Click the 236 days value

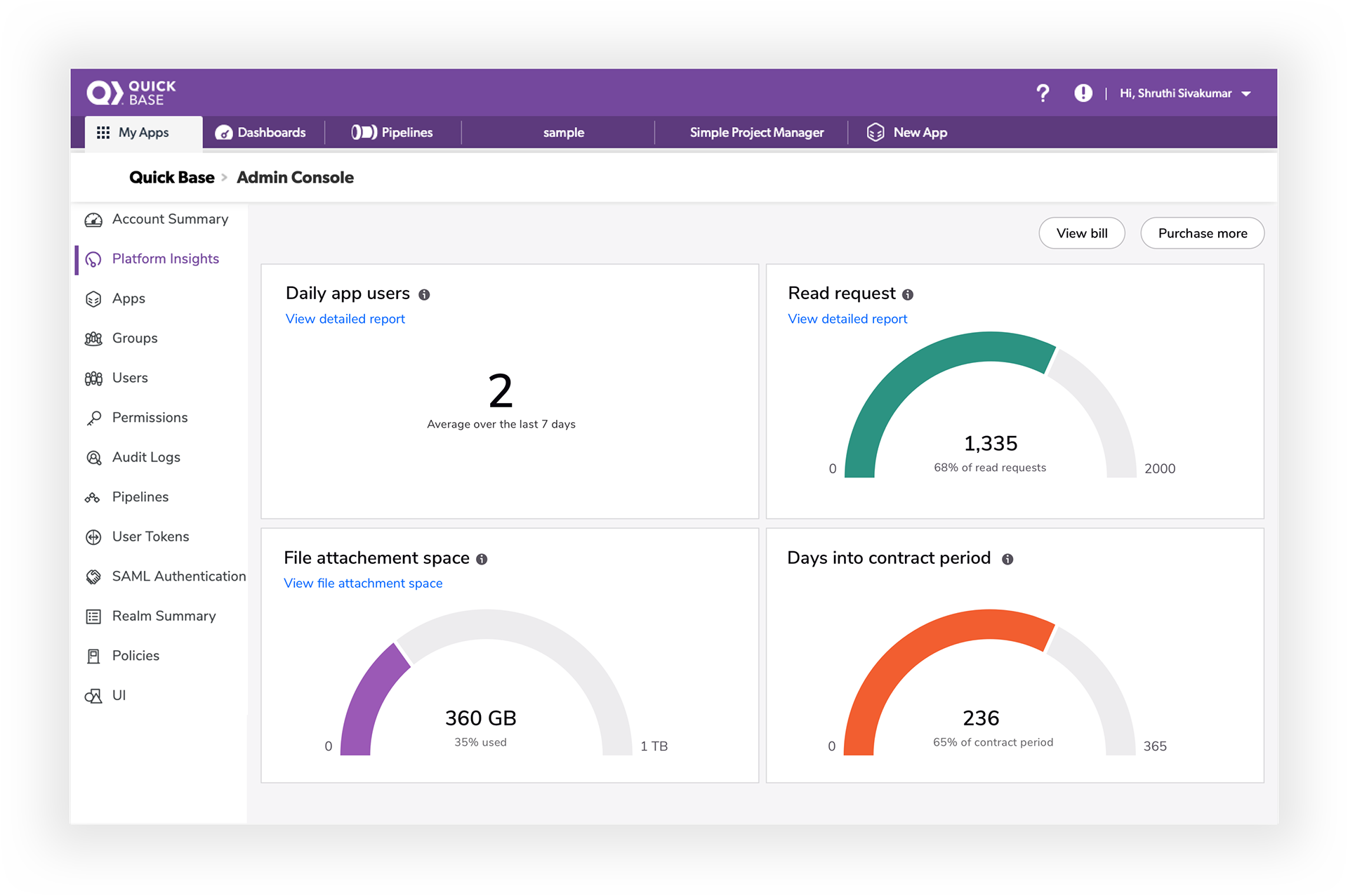pos(981,718)
